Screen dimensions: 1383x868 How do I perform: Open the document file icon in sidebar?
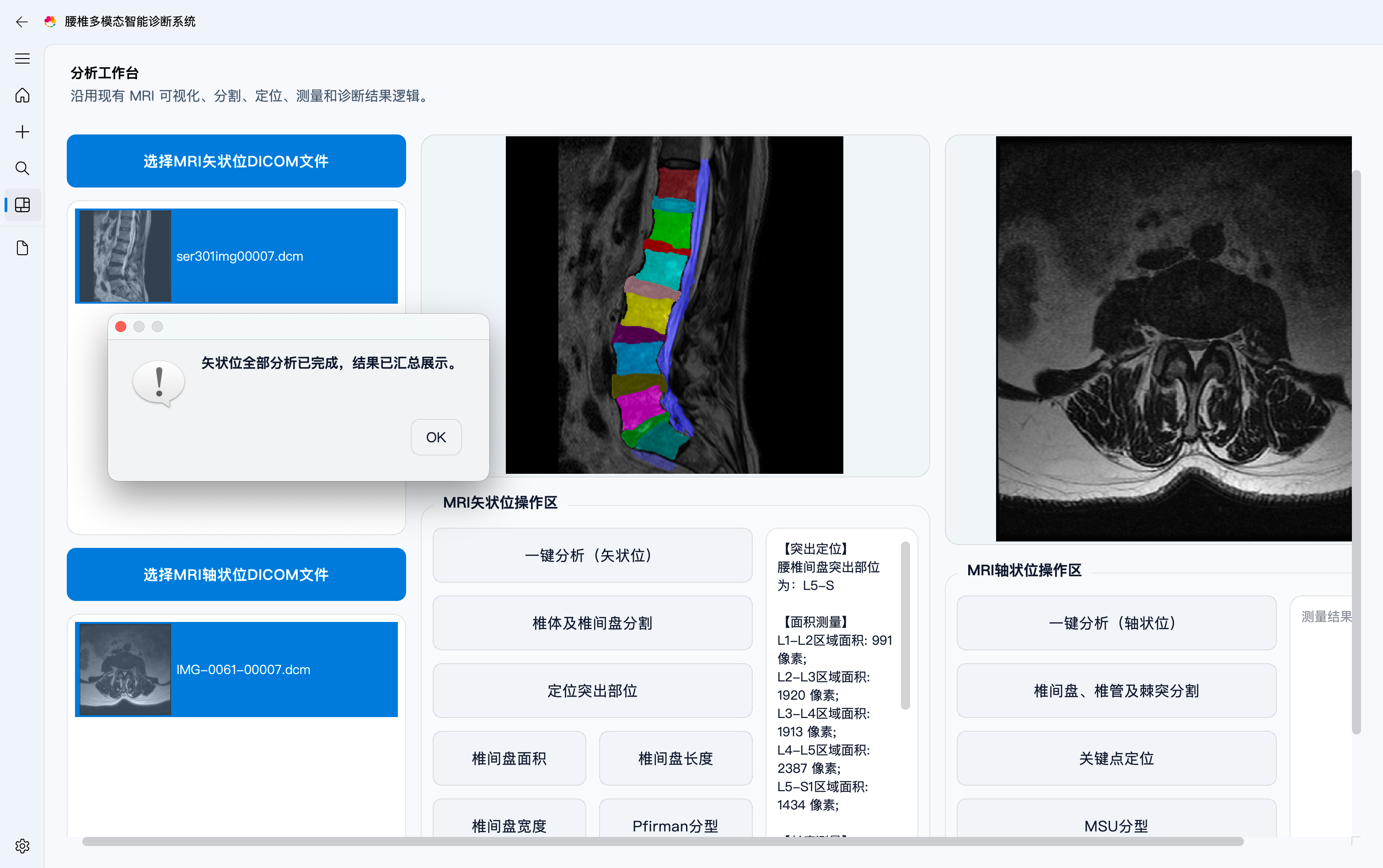pos(22,248)
